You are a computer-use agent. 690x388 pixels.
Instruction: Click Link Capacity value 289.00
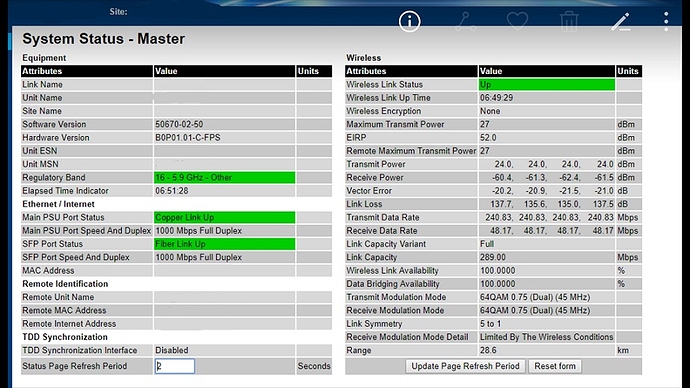[x=492, y=257]
